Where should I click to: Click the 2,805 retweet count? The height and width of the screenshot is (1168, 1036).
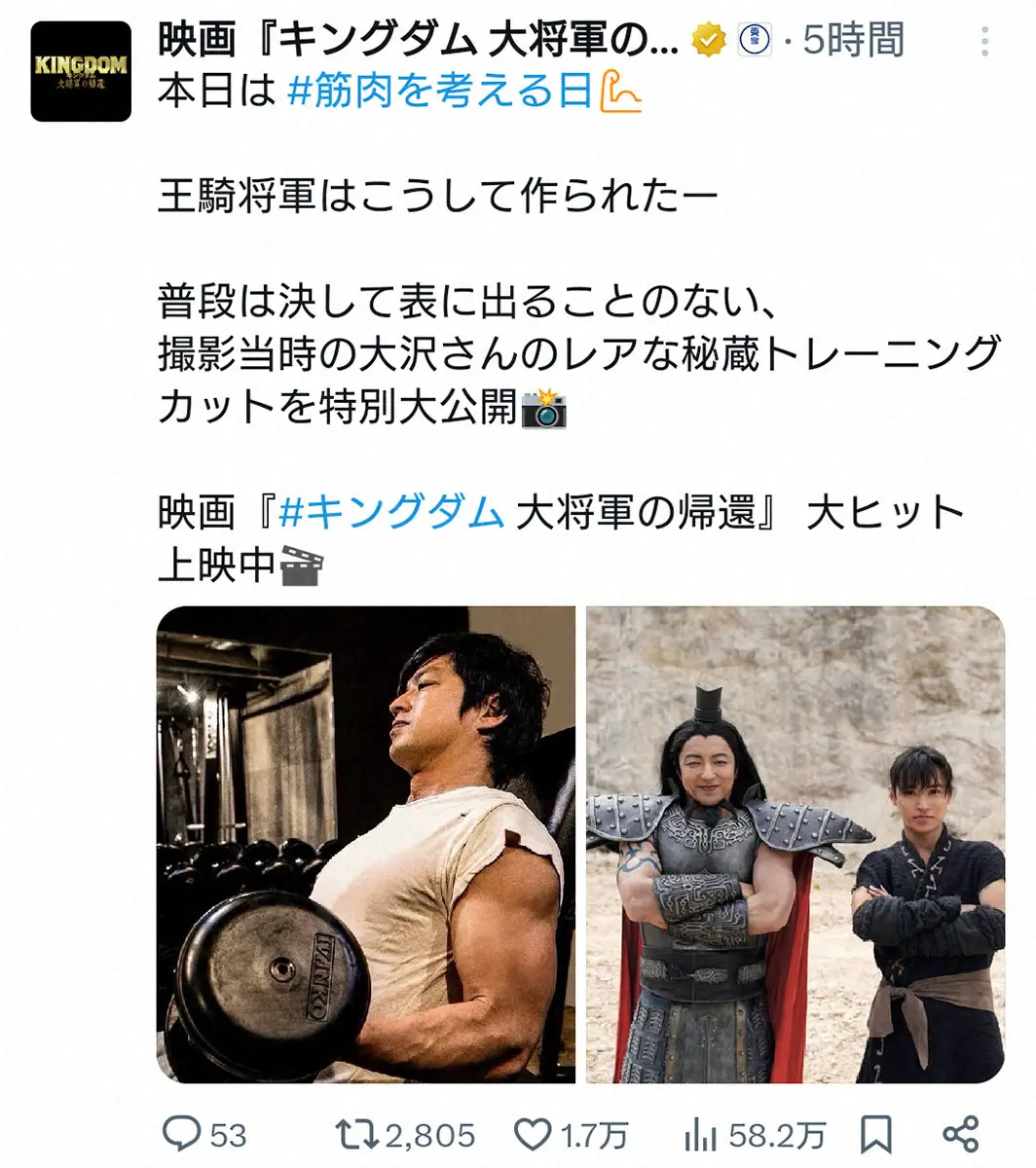[430, 1135]
